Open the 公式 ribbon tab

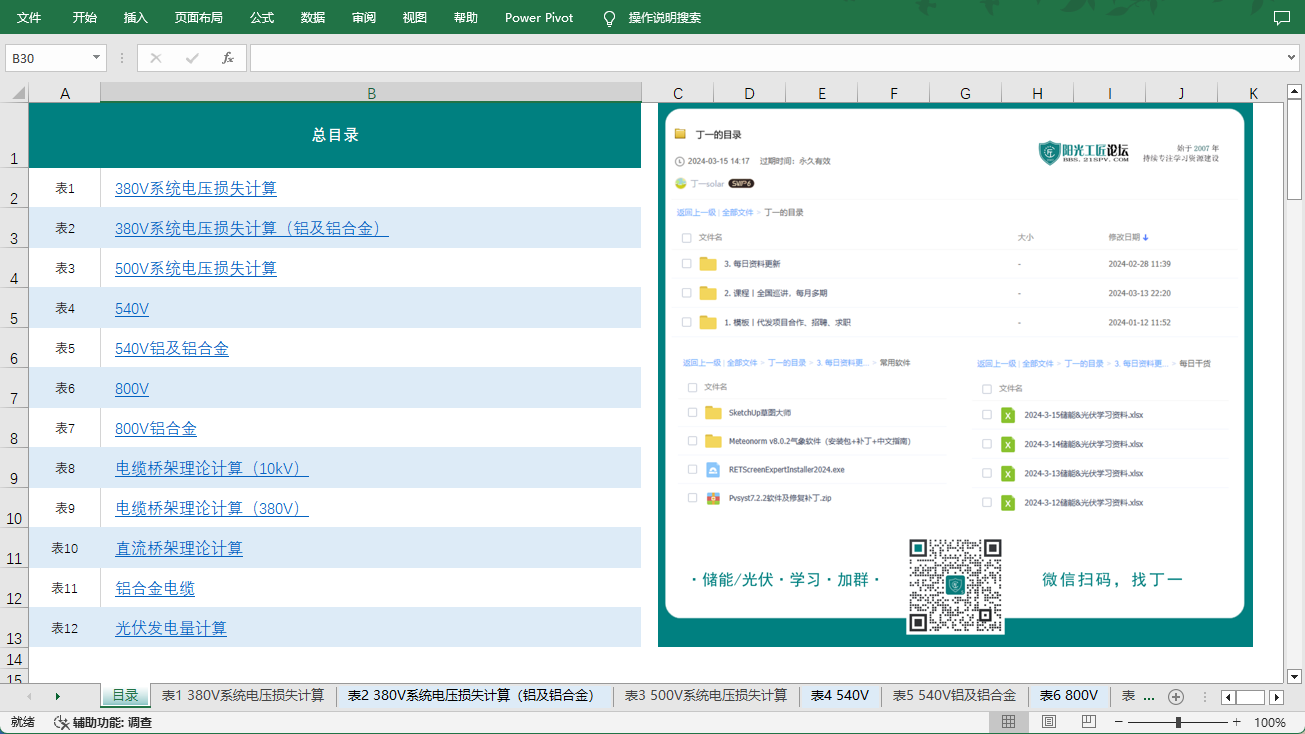[262, 18]
